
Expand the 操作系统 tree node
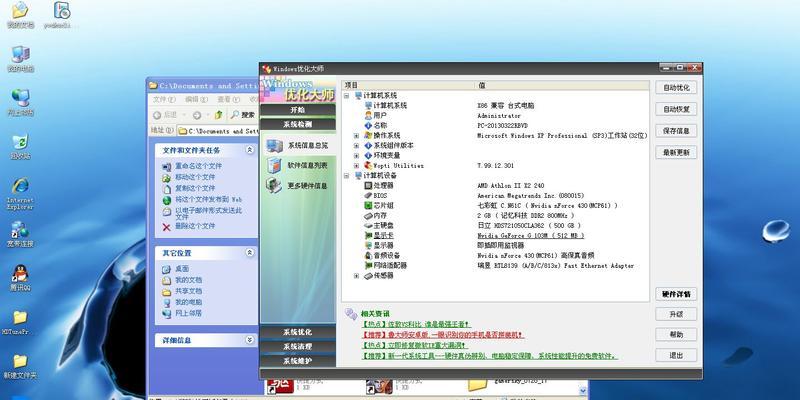tap(357, 136)
